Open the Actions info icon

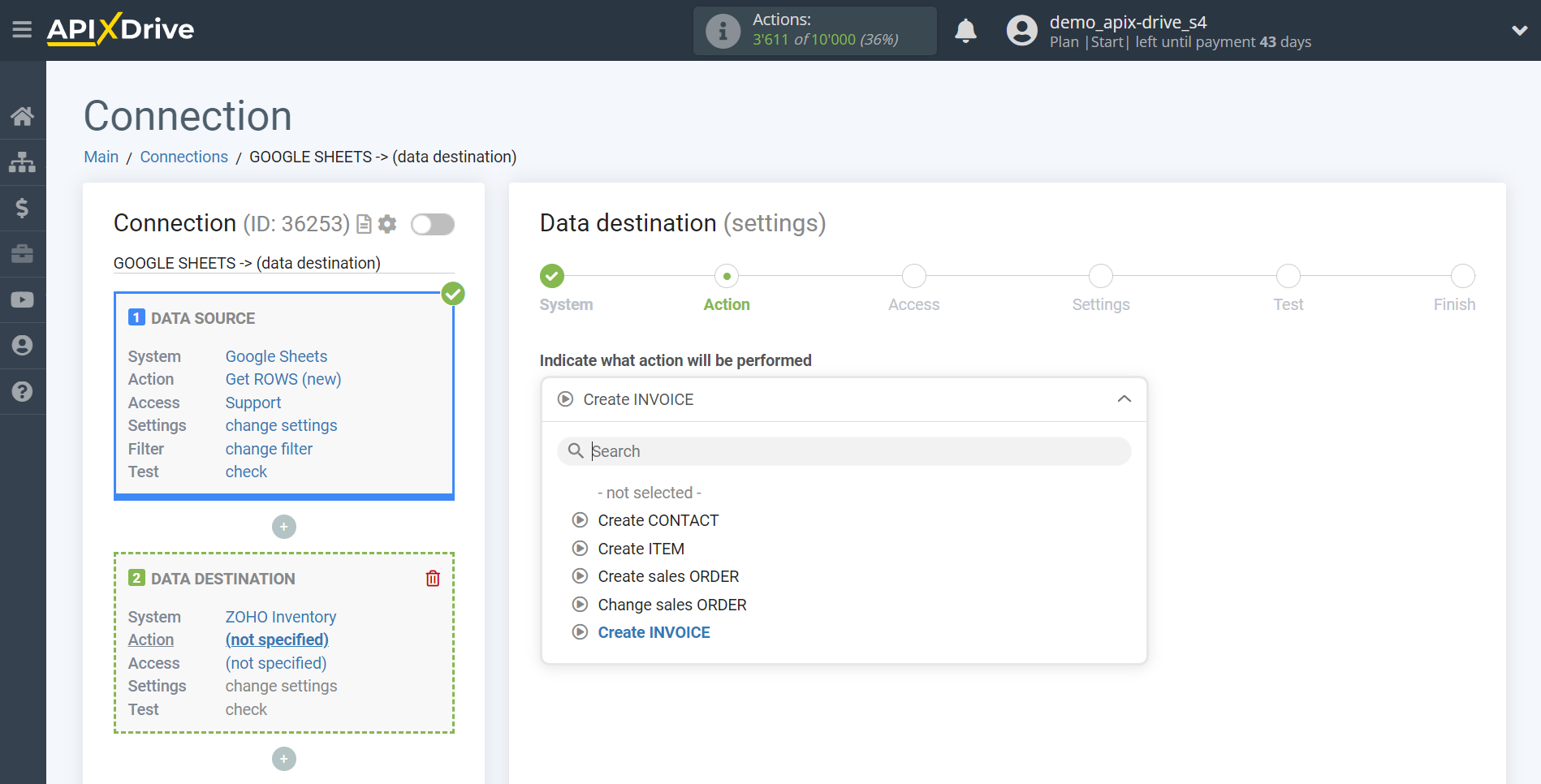point(723,31)
